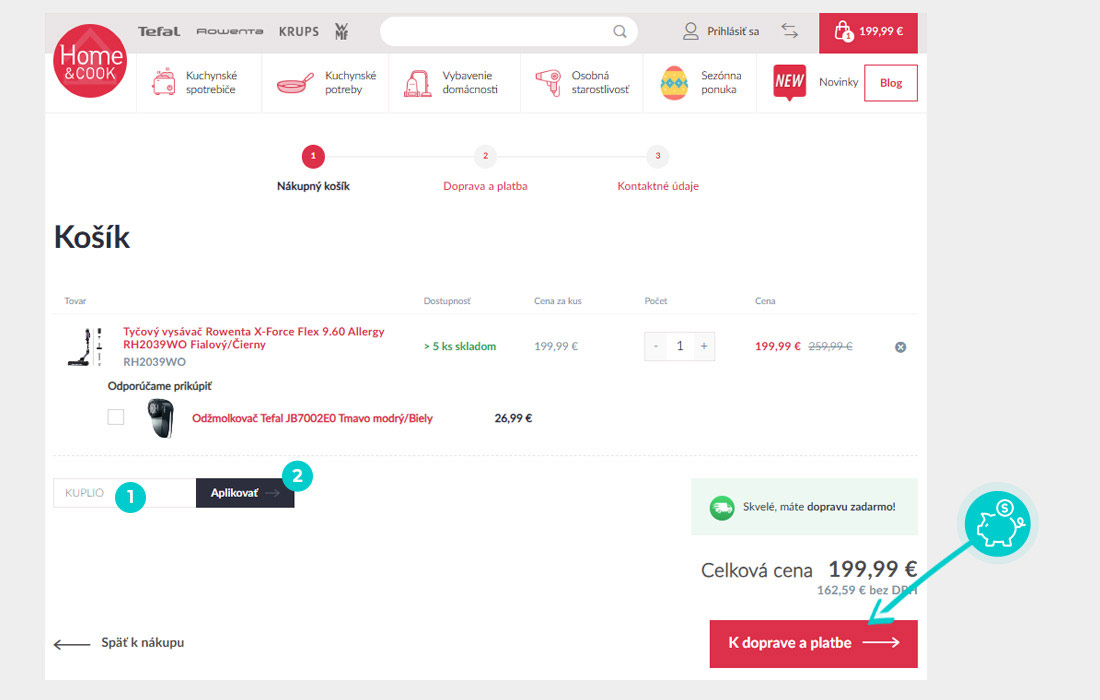Apply the coupon with Aplikovať button

coord(245,493)
